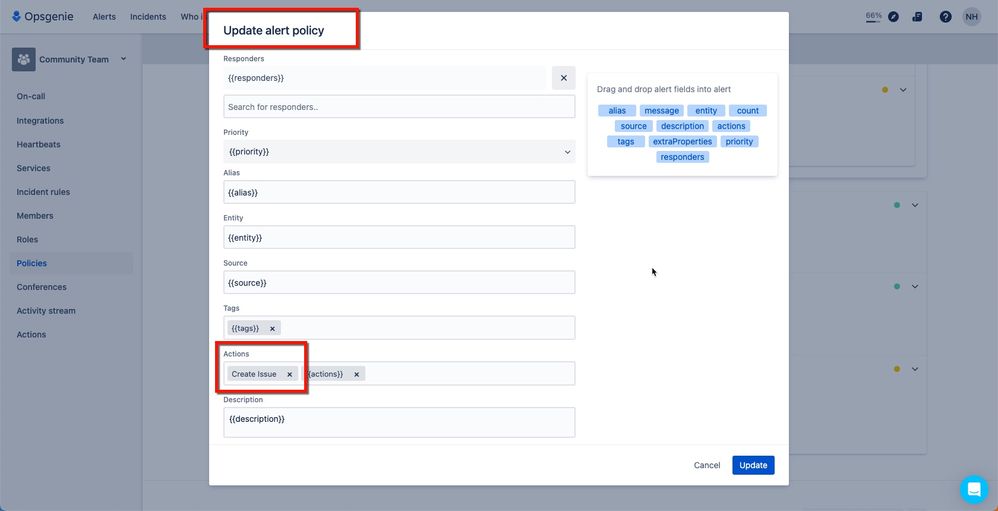Expand the third policy row chevron
The height and width of the screenshot is (511, 998).
click(915, 286)
